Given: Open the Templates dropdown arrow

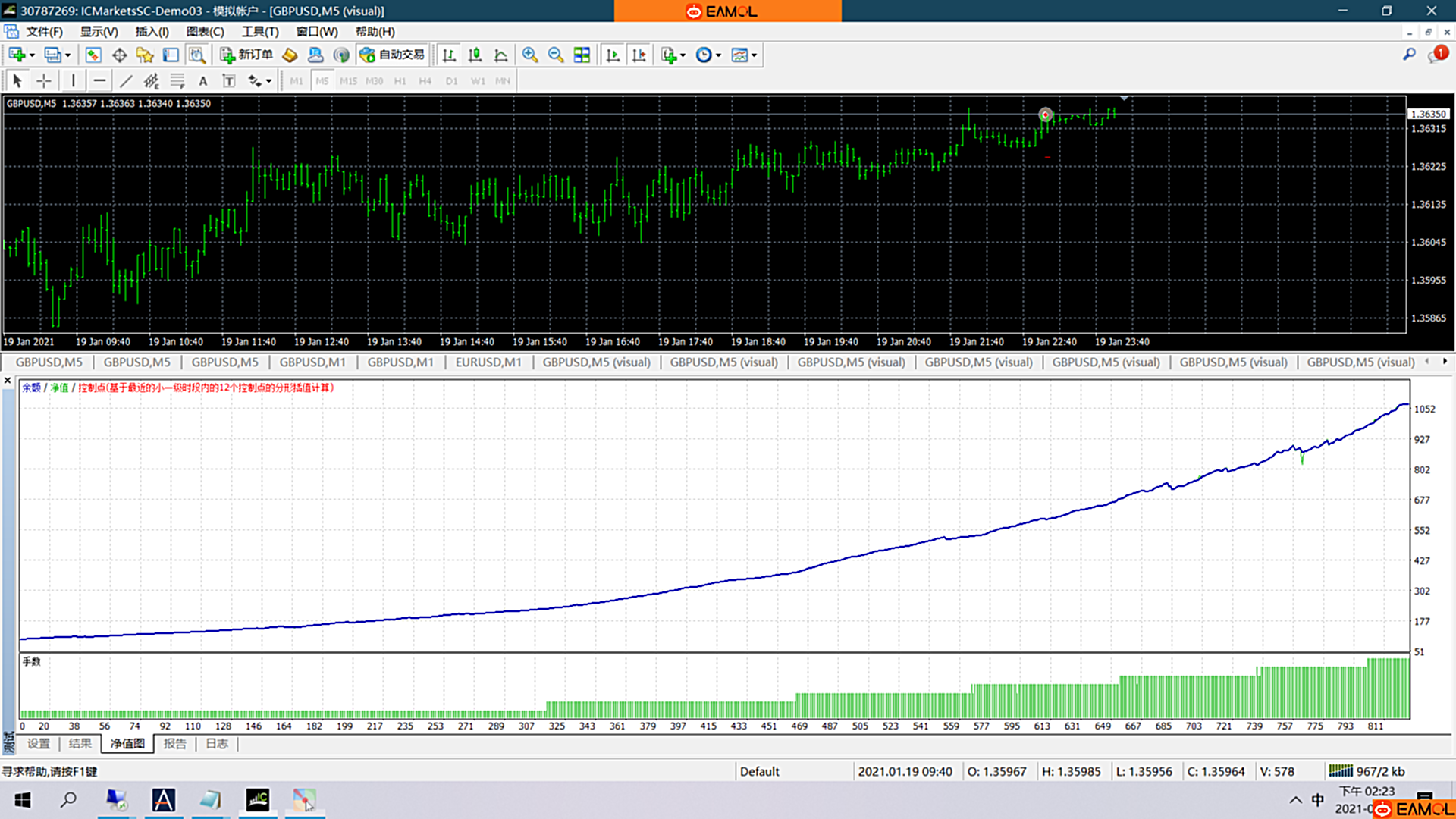Looking at the screenshot, I should 755,55.
